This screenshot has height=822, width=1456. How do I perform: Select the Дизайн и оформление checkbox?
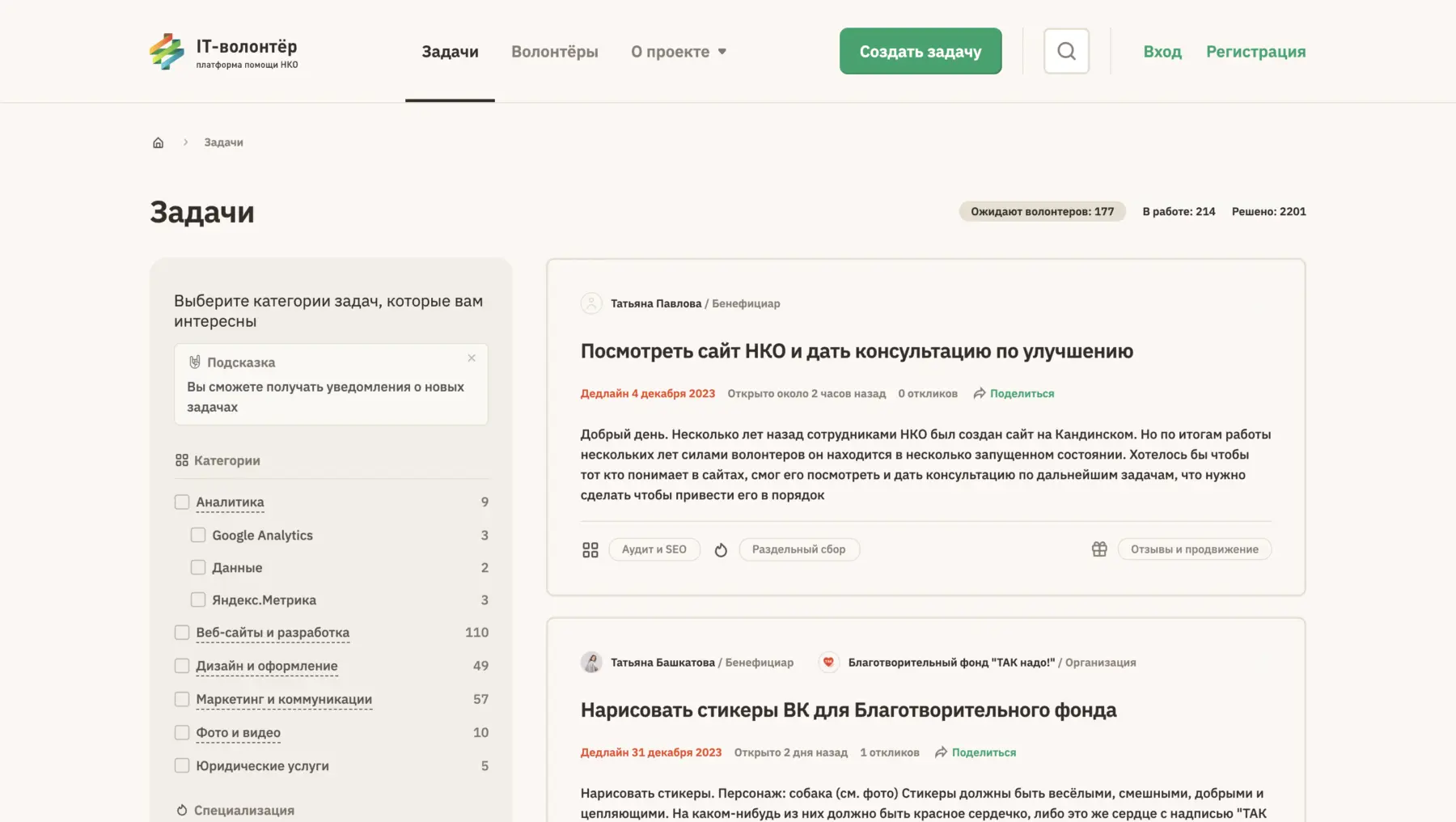pos(182,665)
